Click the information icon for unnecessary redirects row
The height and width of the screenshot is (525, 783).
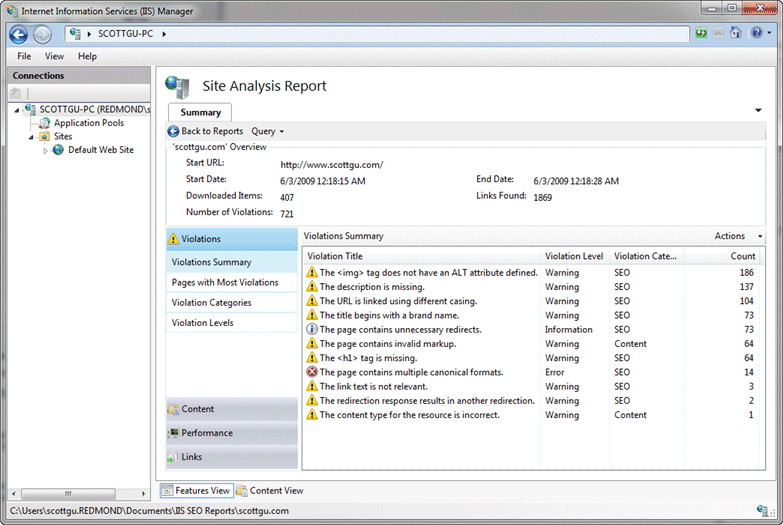click(312, 329)
